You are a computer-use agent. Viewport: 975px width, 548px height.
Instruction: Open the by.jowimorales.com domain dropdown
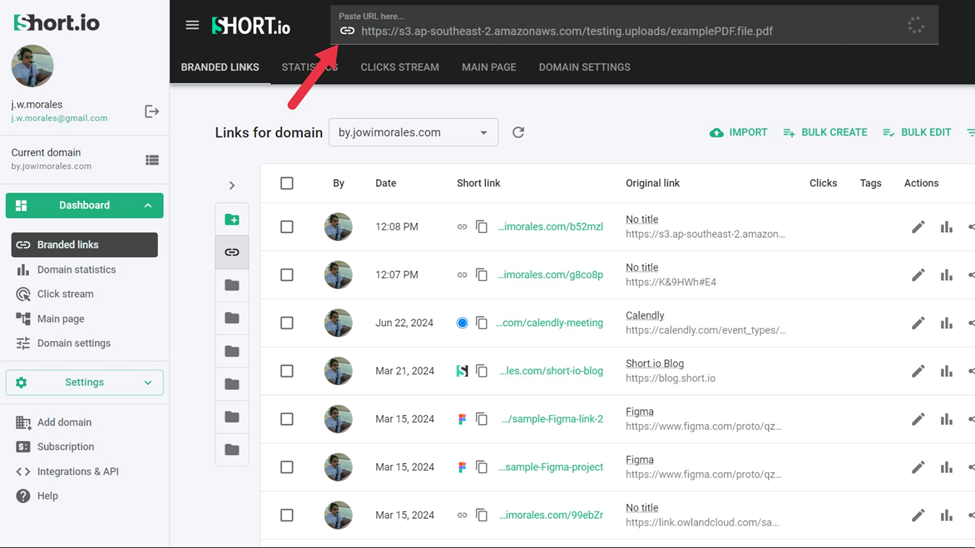coord(413,132)
